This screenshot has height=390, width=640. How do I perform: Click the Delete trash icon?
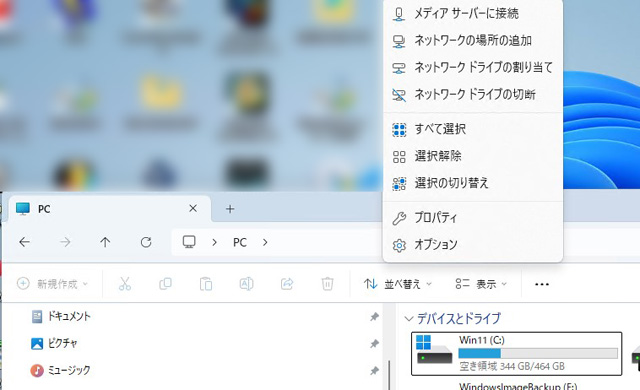(x=327, y=284)
